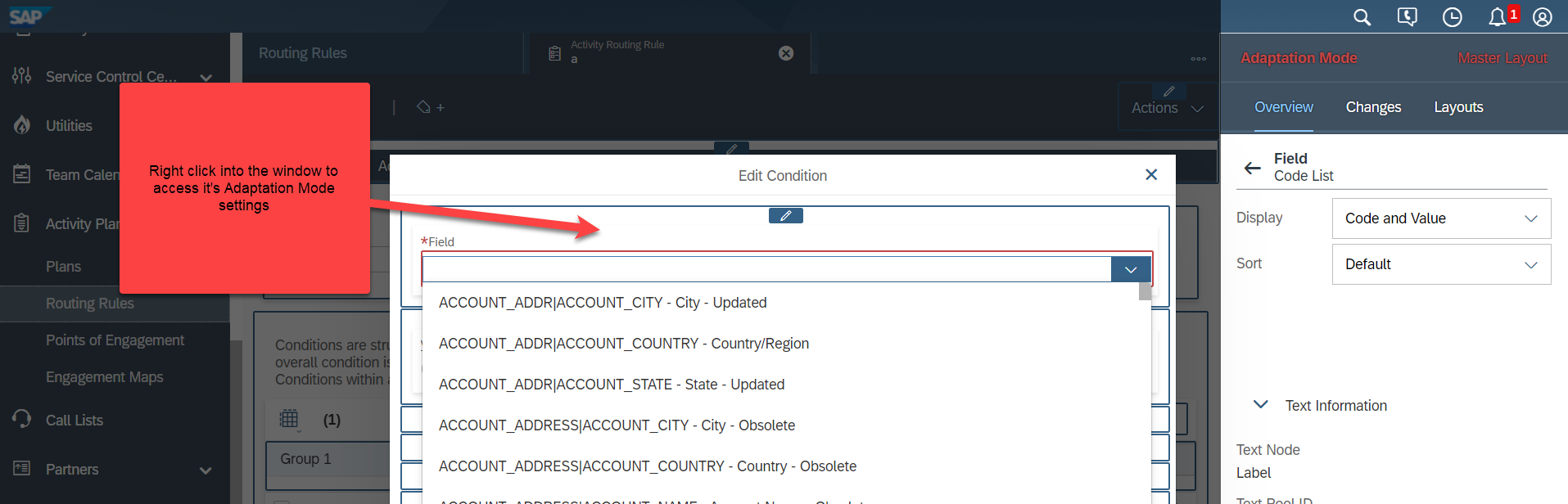1568x504 pixels.
Task: Click the Activity Planner clipboard icon
Action: click(22, 223)
